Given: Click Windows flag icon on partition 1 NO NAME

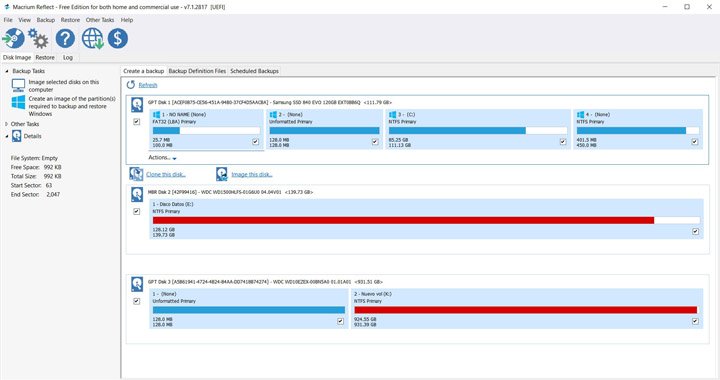Looking at the screenshot, I should click(x=157, y=114).
